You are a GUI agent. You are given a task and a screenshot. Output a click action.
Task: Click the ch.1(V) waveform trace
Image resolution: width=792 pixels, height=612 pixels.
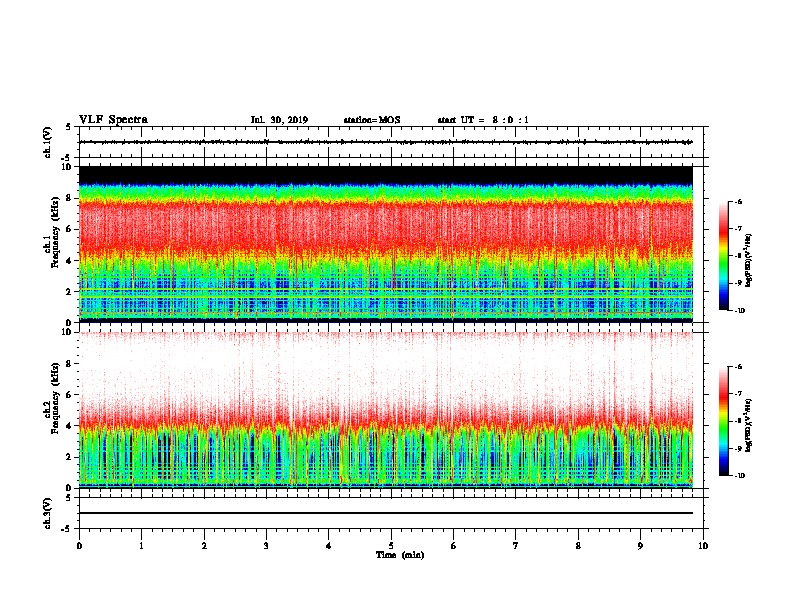click(386, 142)
